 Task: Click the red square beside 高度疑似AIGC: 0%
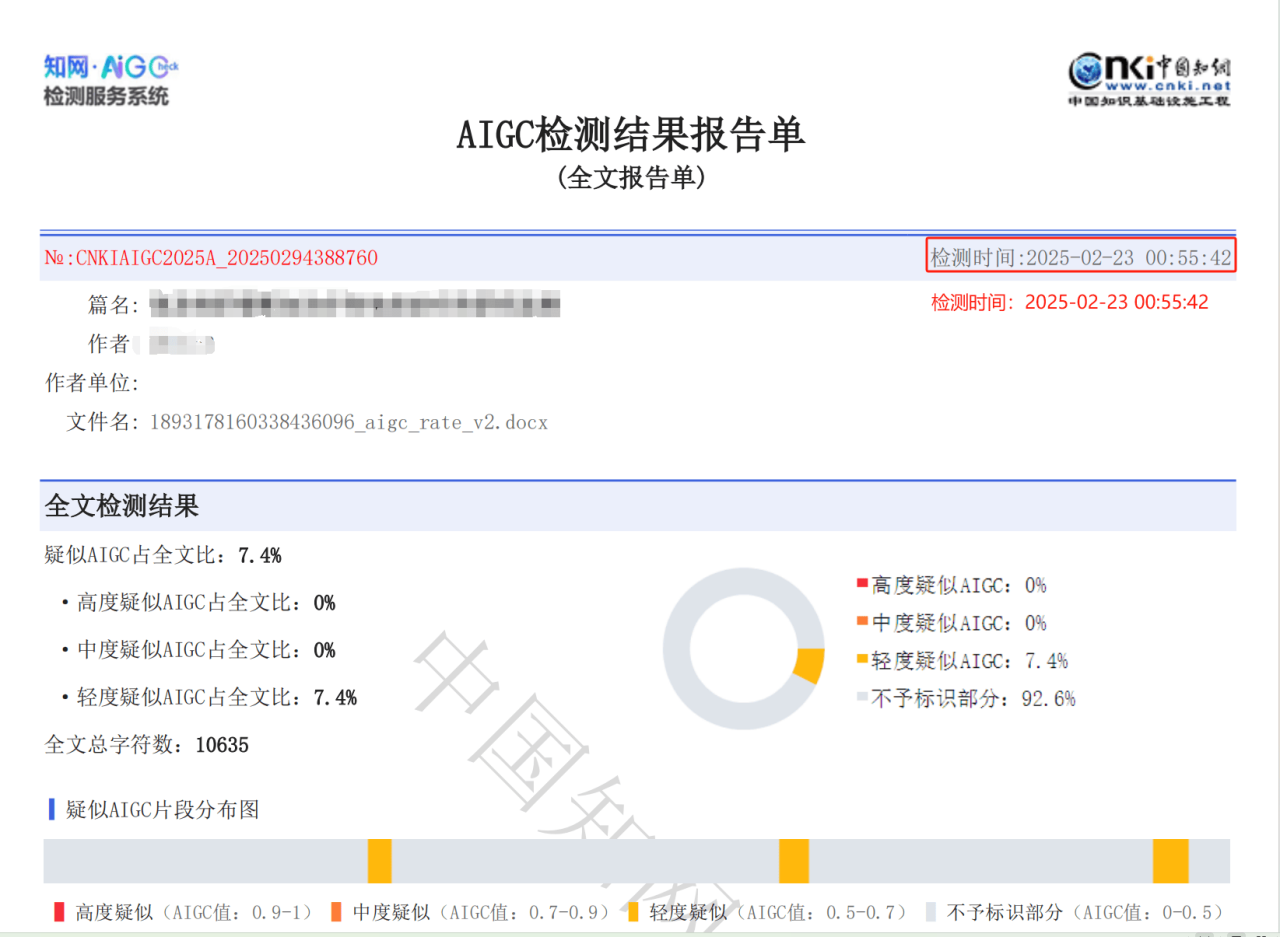pyautogui.click(x=860, y=584)
